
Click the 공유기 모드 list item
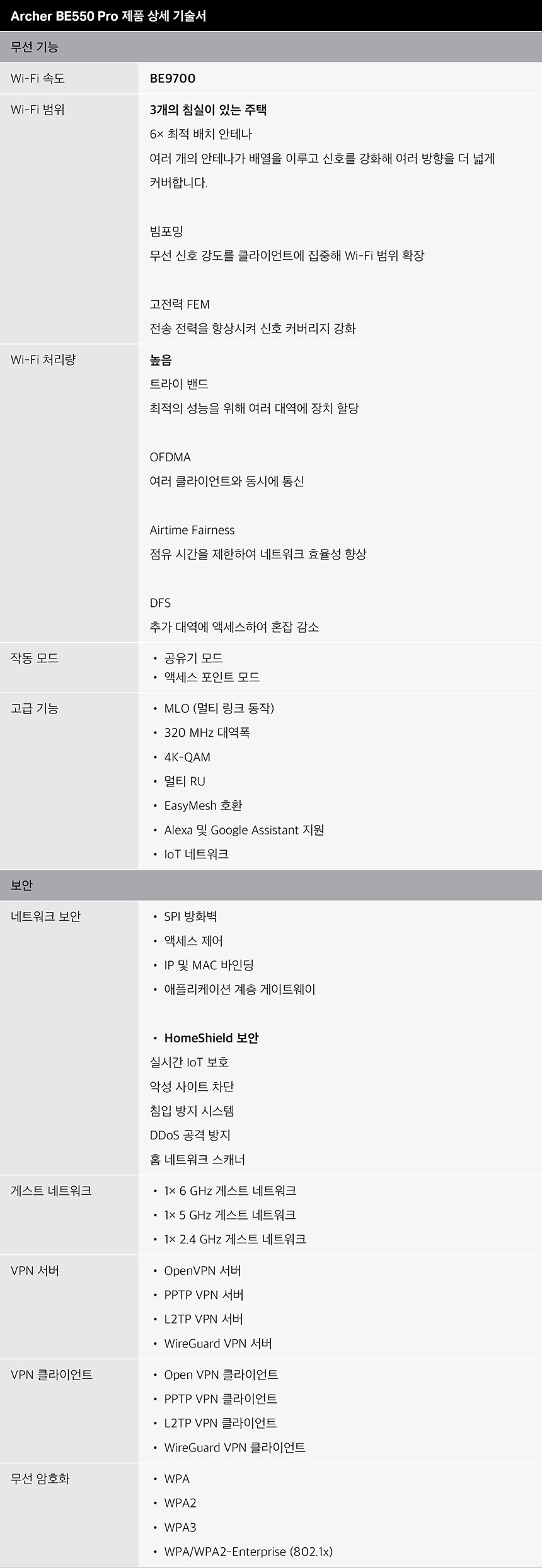click(193, 658)
